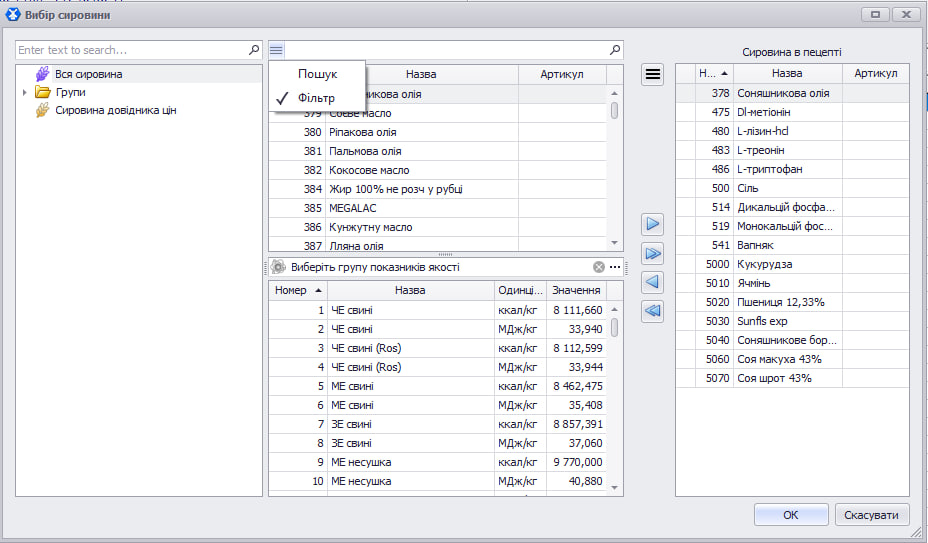Add selected raw material with right arrow
The image size is (928, 543).
[652, 224]
